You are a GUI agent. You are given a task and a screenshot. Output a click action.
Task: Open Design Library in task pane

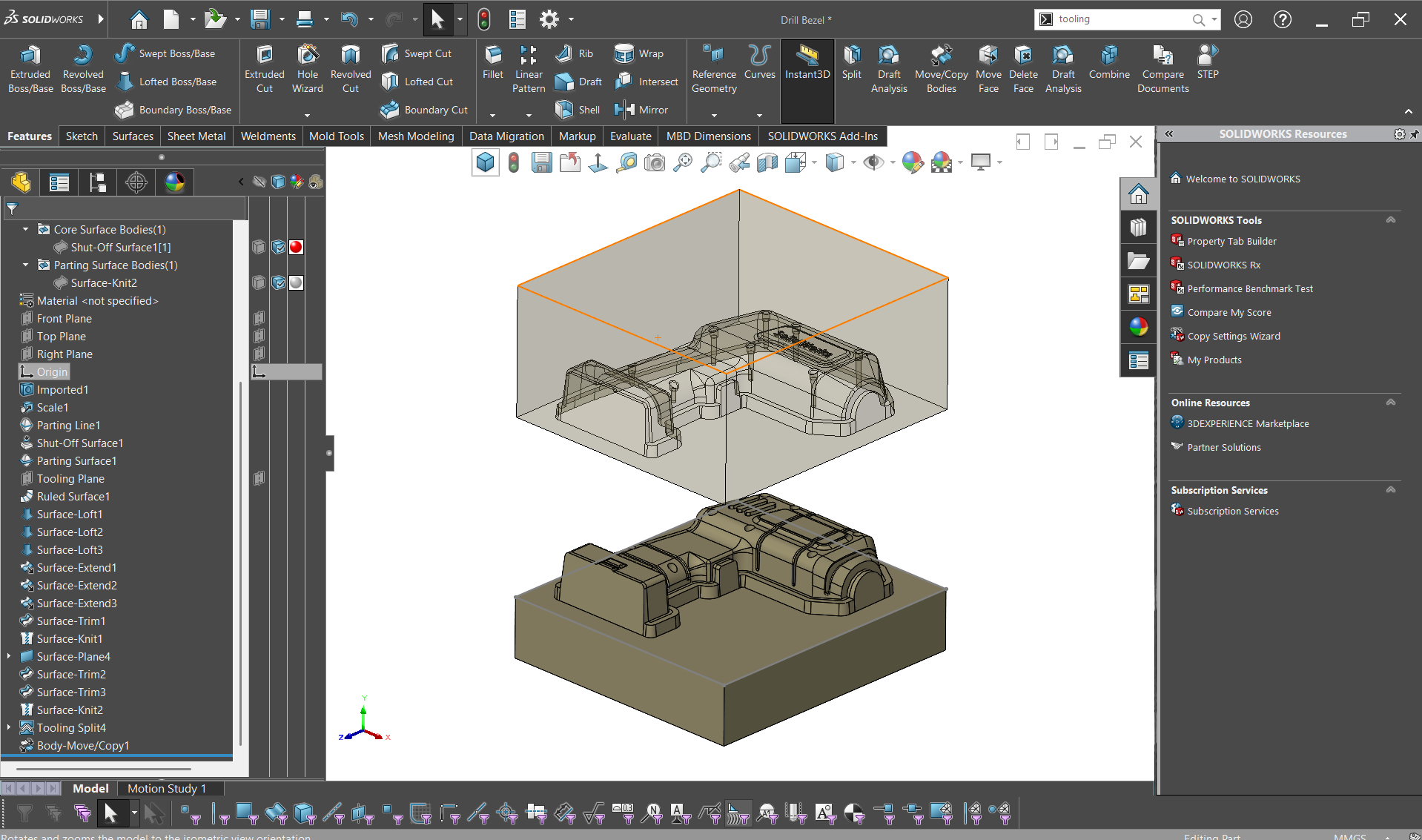coord(1138,227)
